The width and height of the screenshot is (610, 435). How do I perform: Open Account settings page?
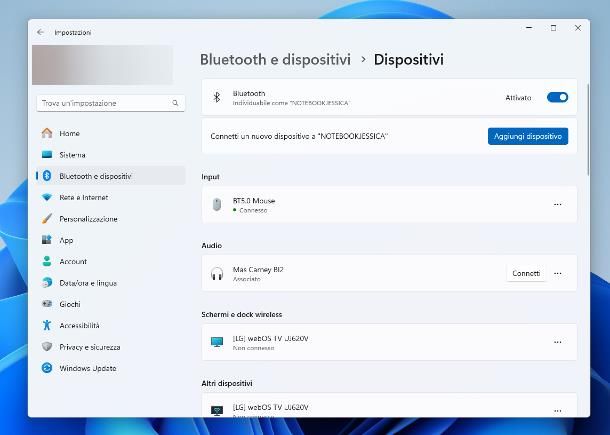111,261
